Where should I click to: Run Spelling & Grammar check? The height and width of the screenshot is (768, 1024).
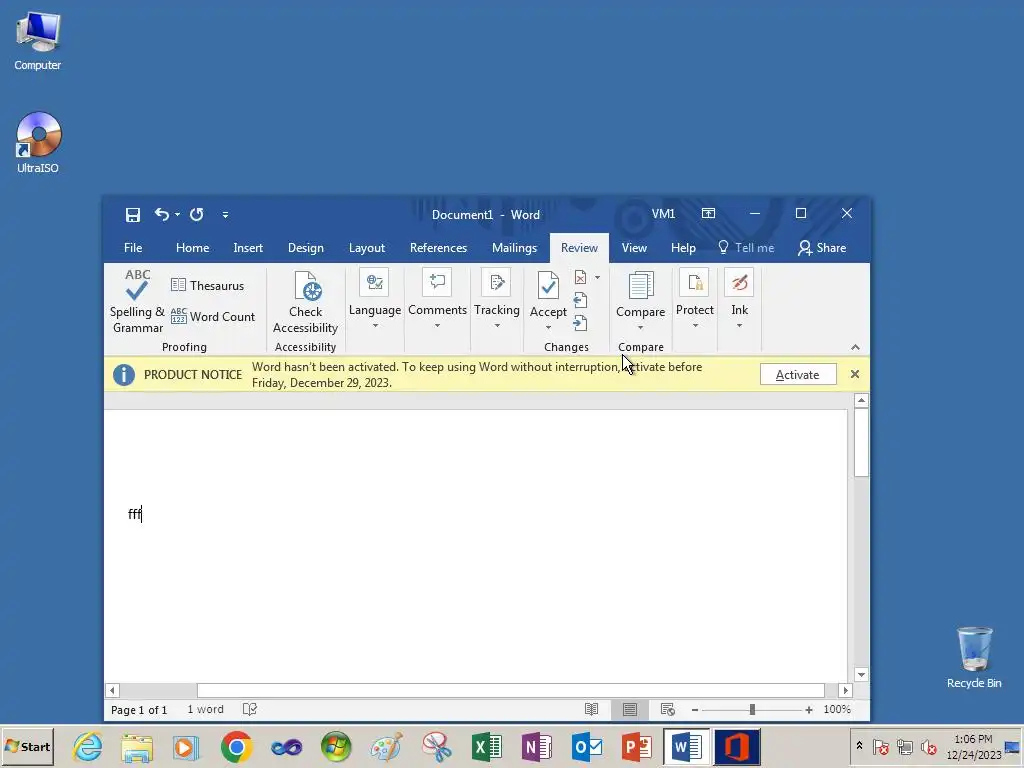point(137,301)
